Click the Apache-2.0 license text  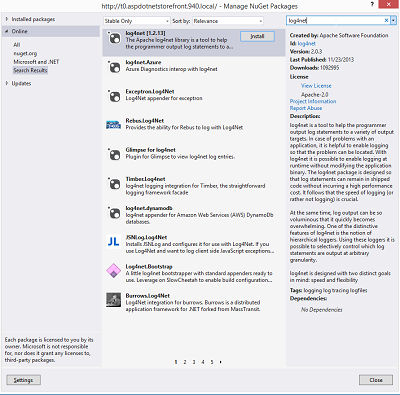(x=315, y=95)
